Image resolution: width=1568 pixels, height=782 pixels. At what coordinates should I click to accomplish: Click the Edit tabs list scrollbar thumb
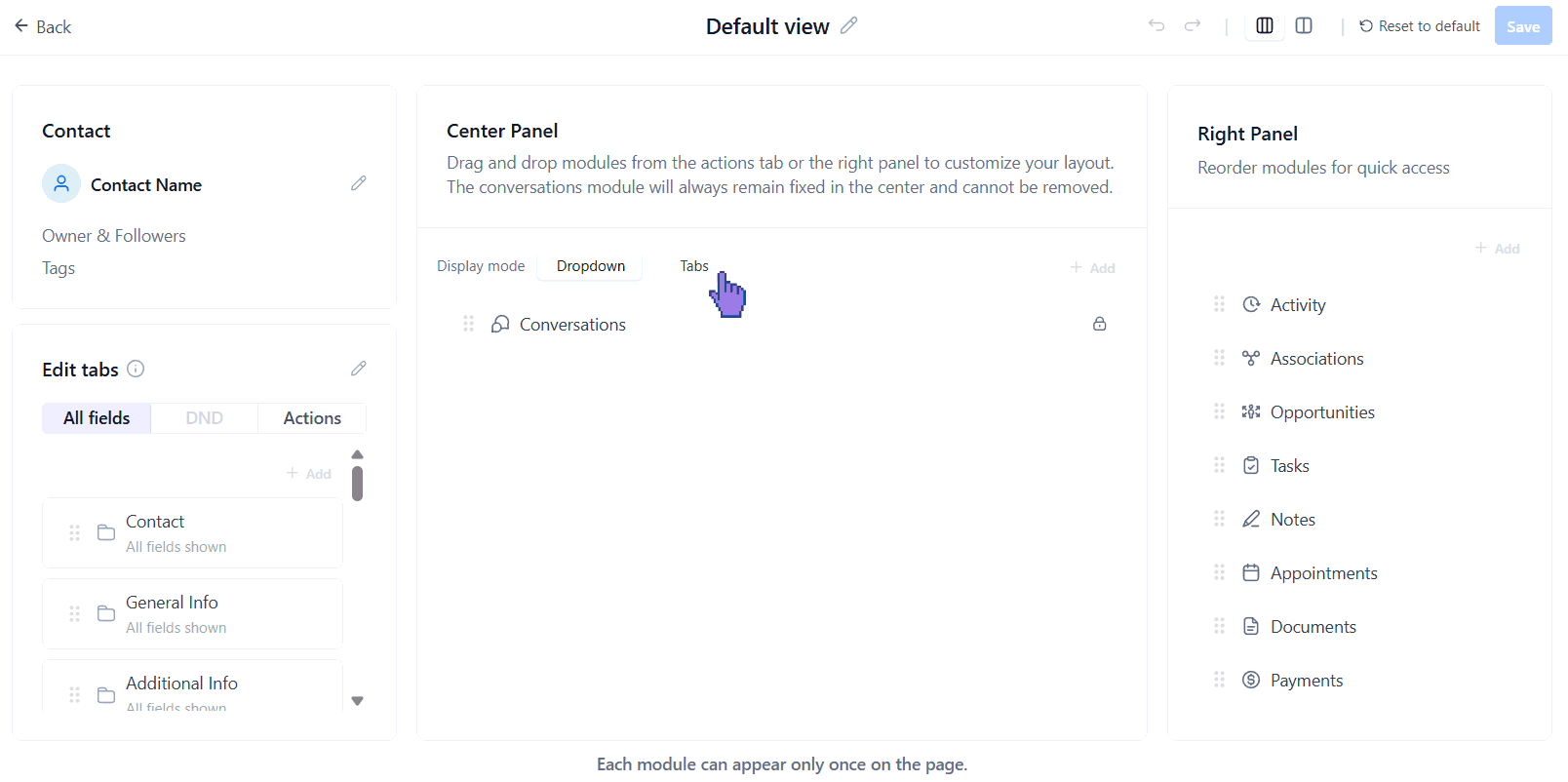click(357, 484)
